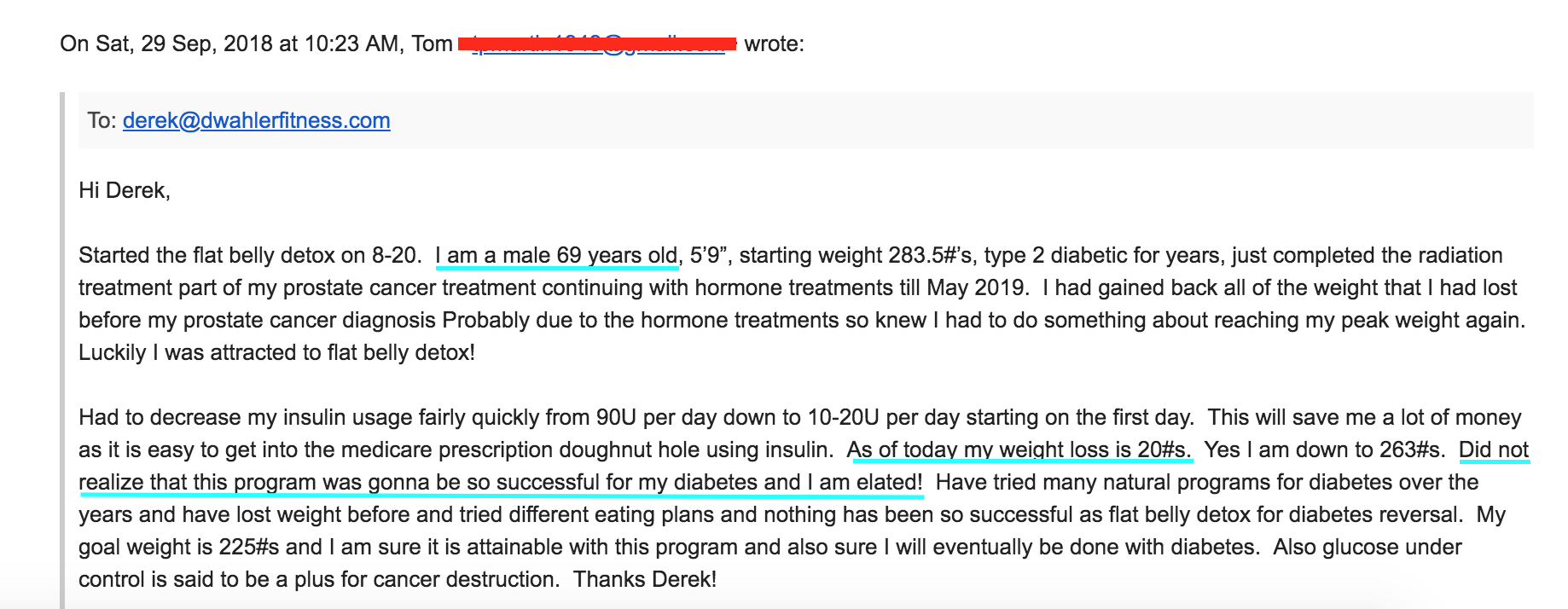Click the "Hi Derek," greeting line
Image resolution: width=1568 pixels, height=609 pixels.
[x=125, y=190]
